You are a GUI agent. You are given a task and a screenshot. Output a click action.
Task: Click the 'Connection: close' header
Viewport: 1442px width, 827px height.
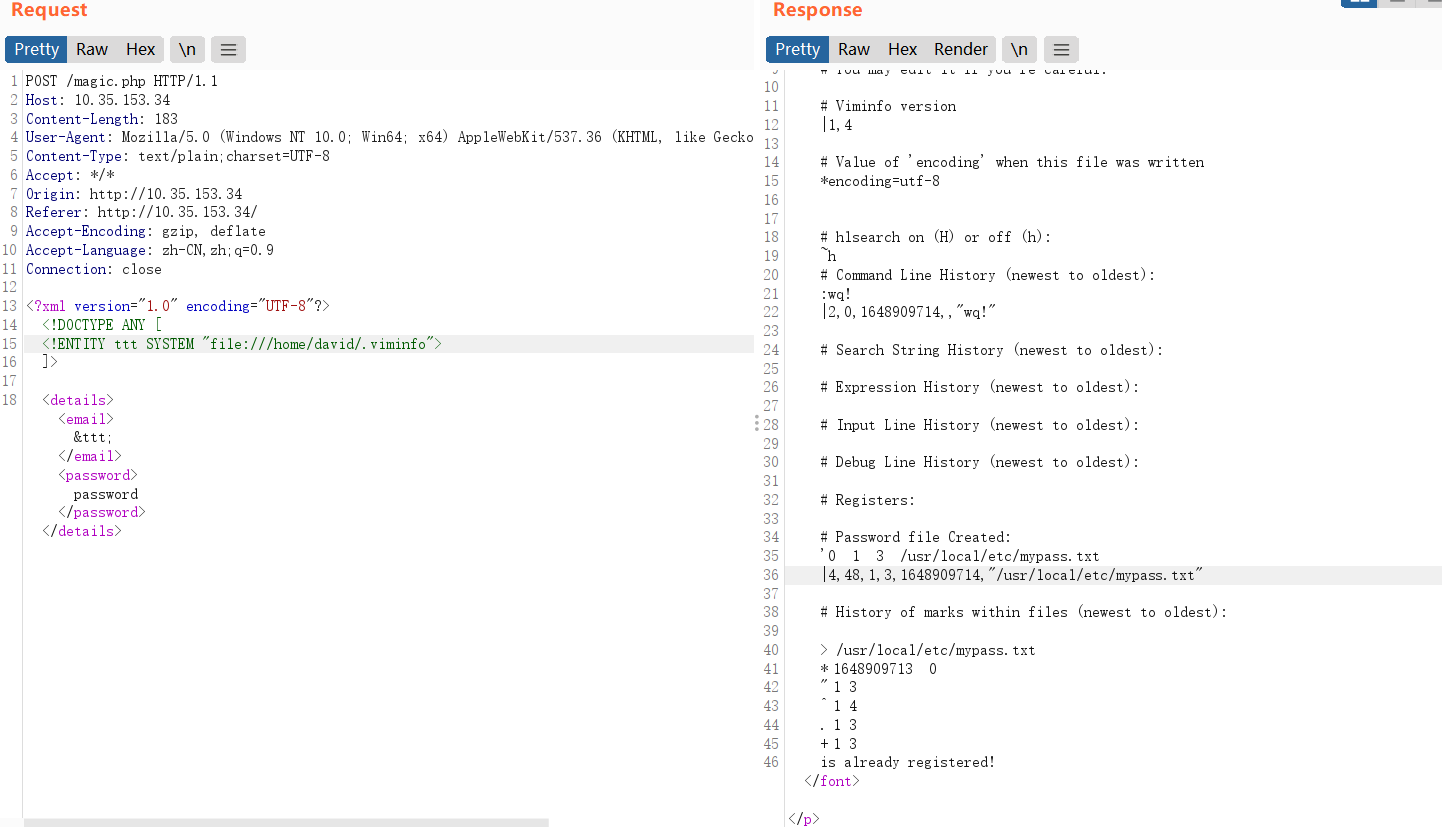94,269
